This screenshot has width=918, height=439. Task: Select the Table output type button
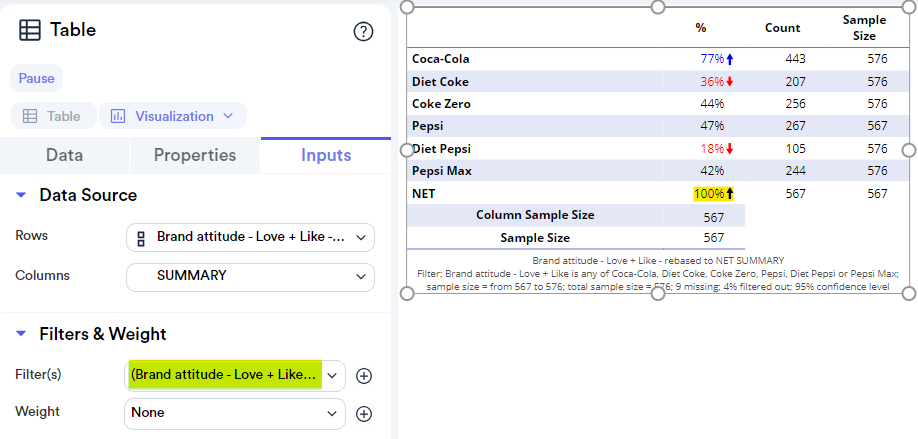(x=53, y=116)
